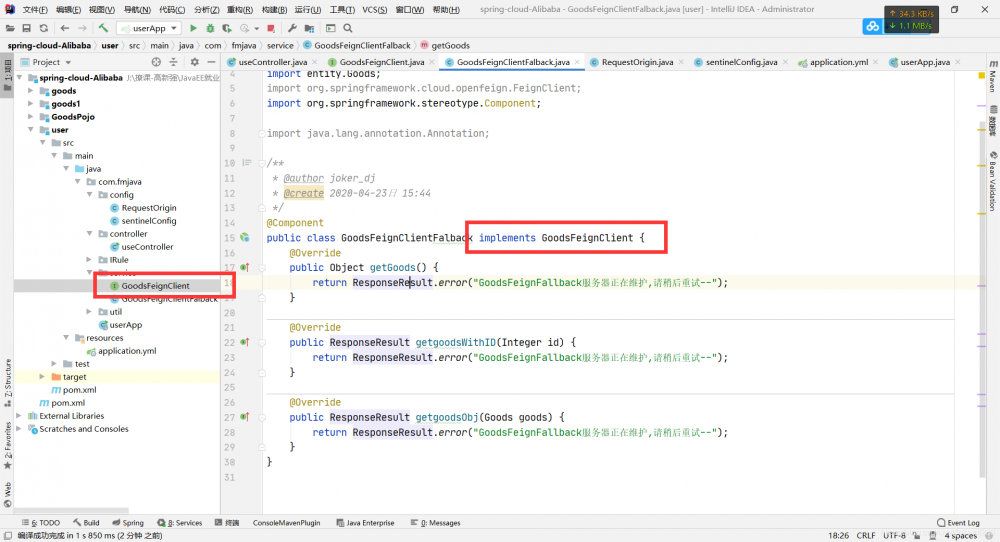The height and width of the screenshot is (542, 1000).
Task: Click the UTF-8 encoding selector in status bar
Action: click(x=894, y=535)
